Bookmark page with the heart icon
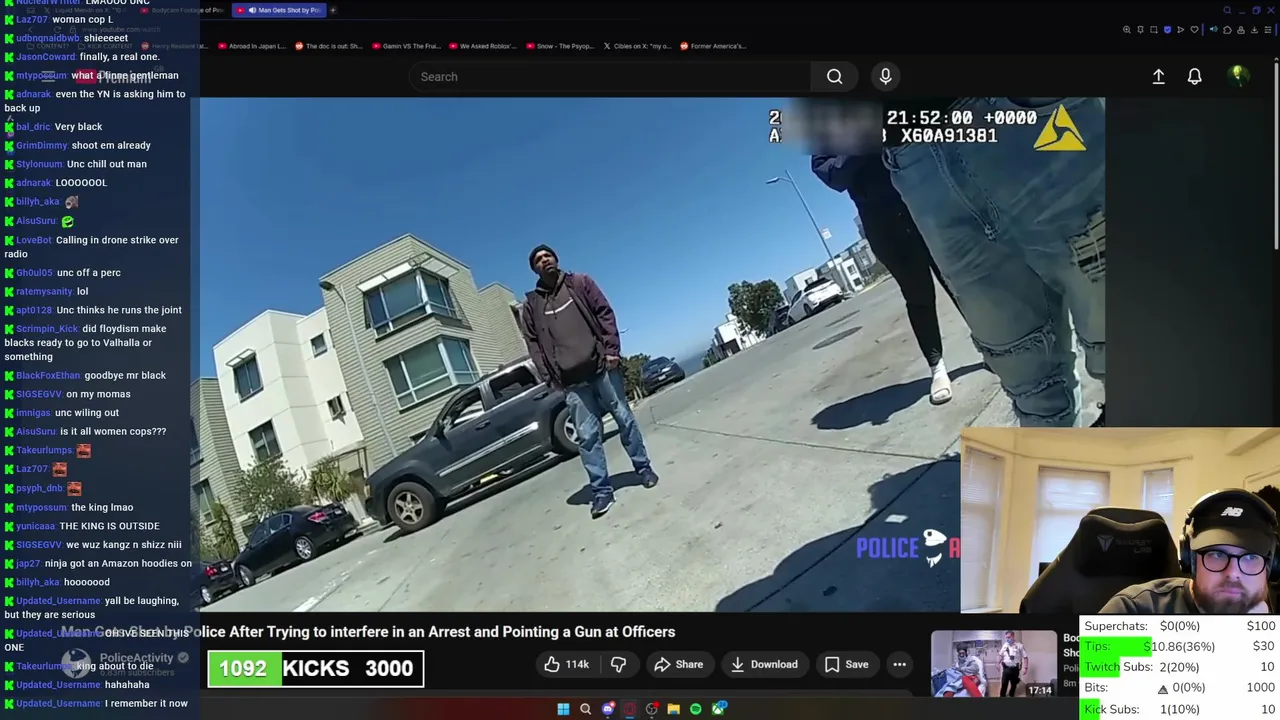The width and height of the screenshot is (1280, 720). click(1194, 30)
